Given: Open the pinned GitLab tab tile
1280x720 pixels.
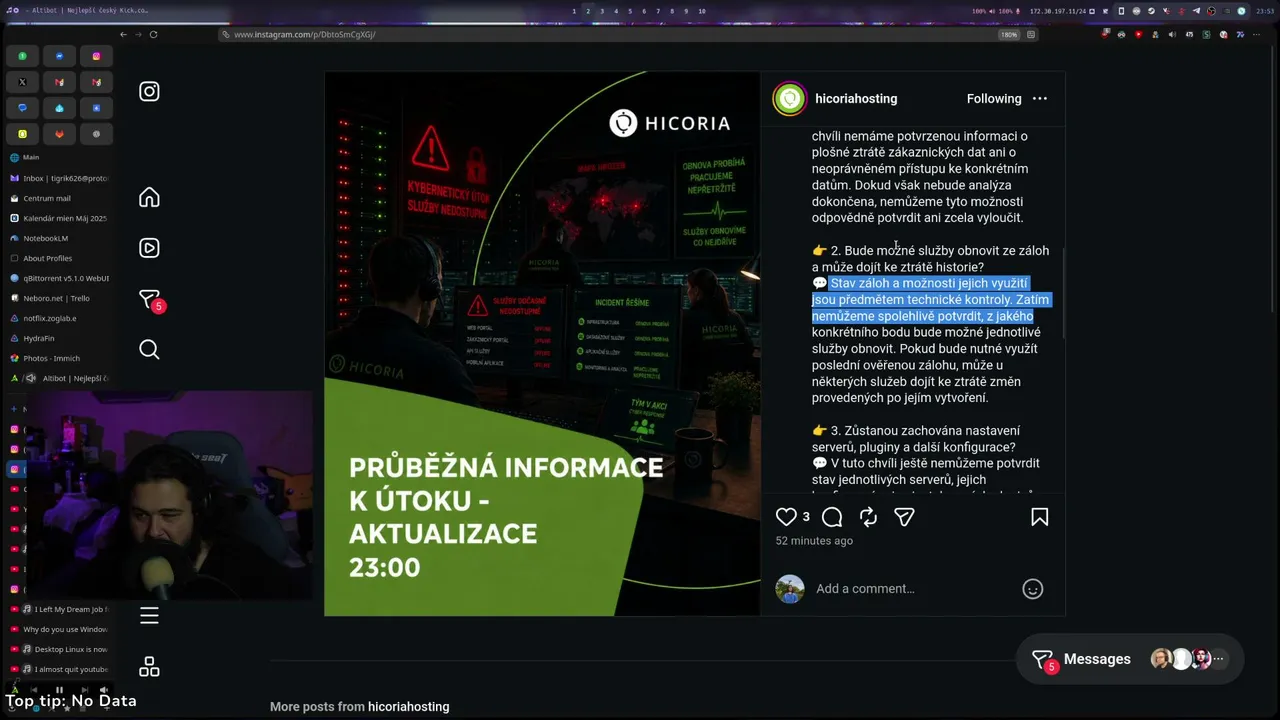Looking at the screenshot, I should [59, 134].
